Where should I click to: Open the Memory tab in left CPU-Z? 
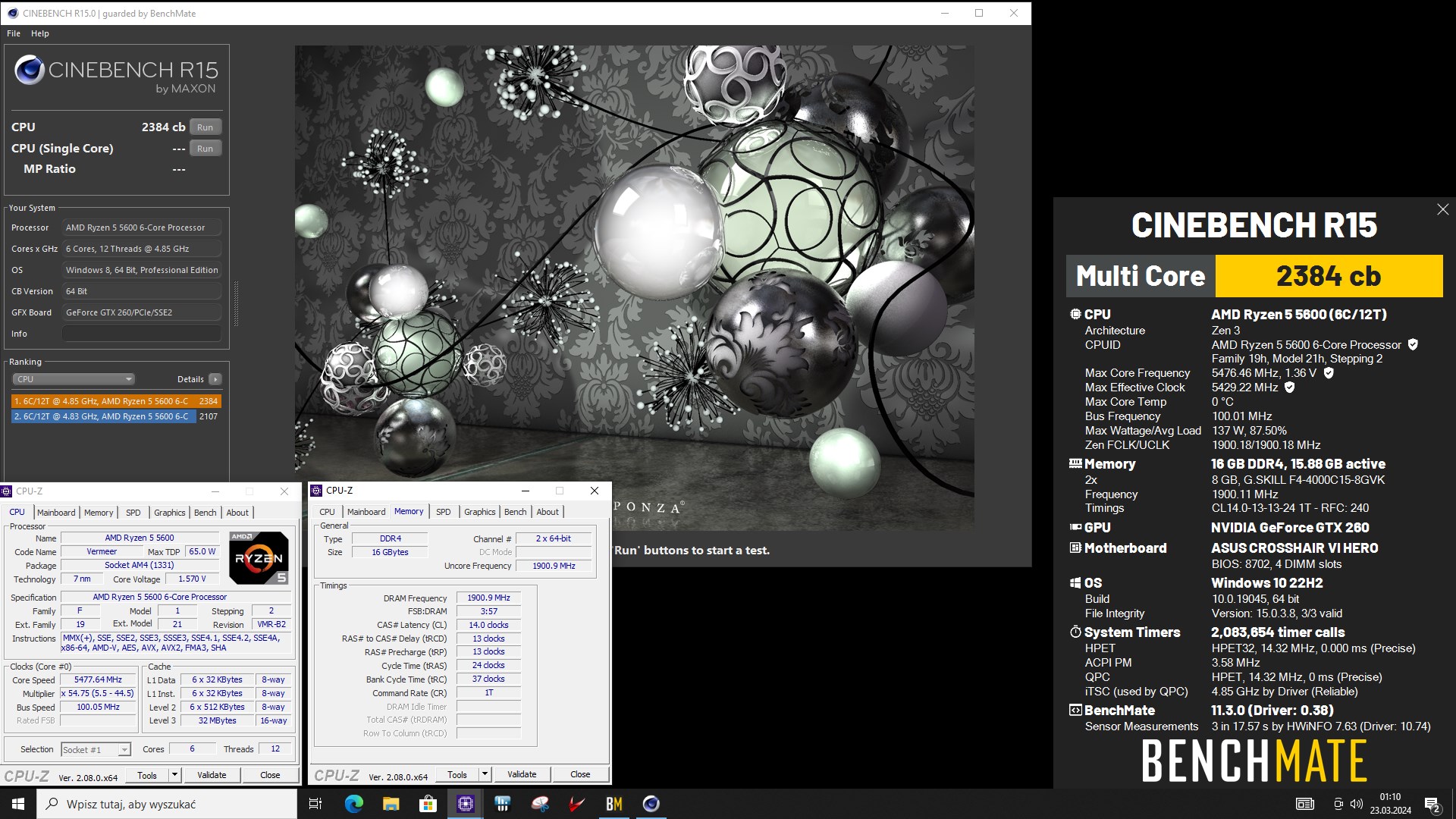pos(99,513)
